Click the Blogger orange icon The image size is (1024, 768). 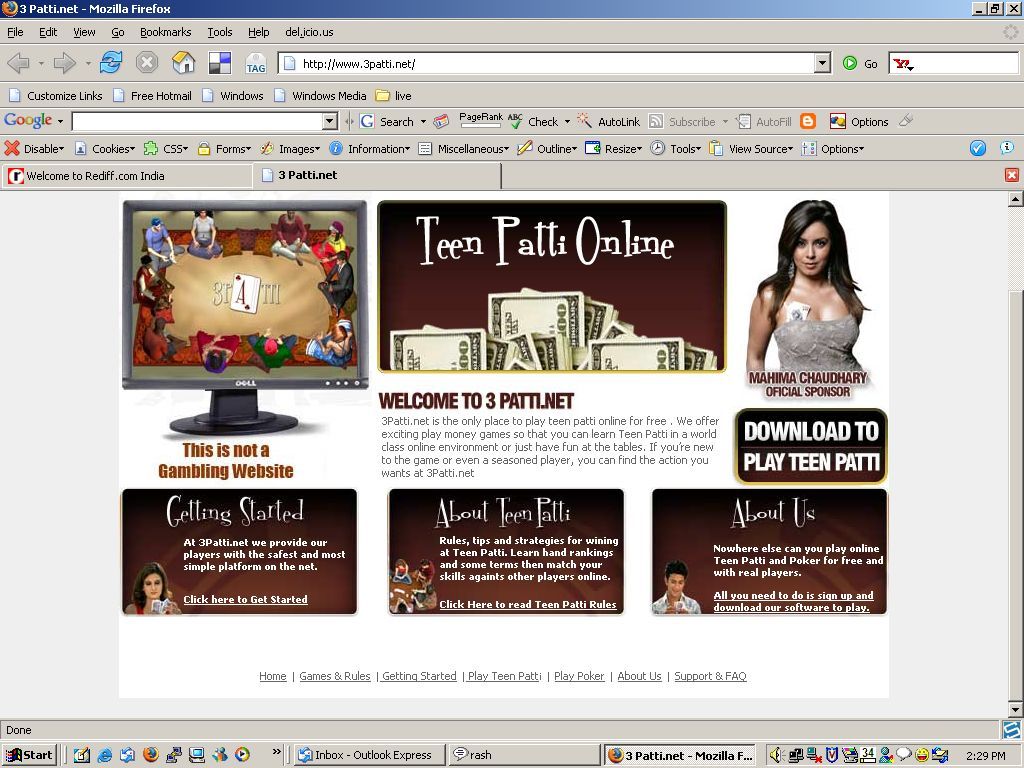808,121
